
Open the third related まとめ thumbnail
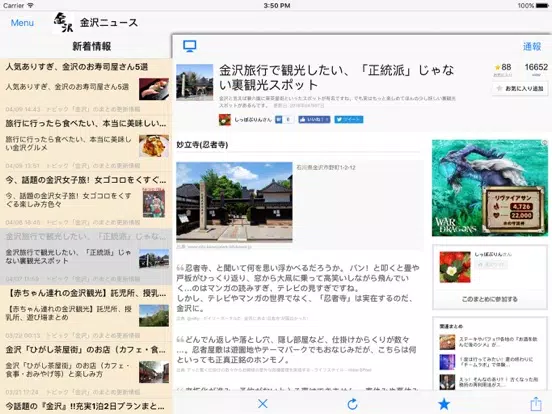coord(447,382)
